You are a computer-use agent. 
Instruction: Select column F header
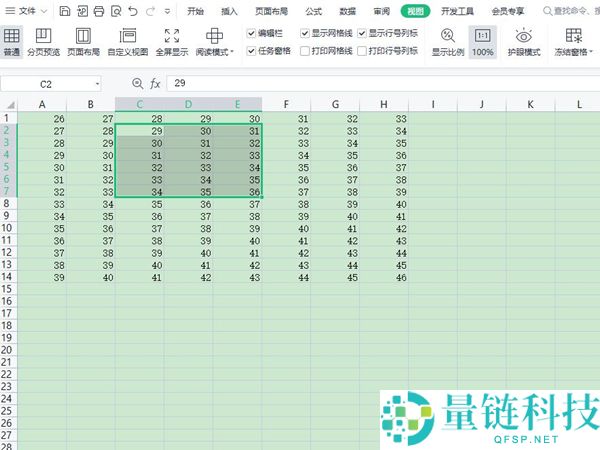[x=286, y=104]
